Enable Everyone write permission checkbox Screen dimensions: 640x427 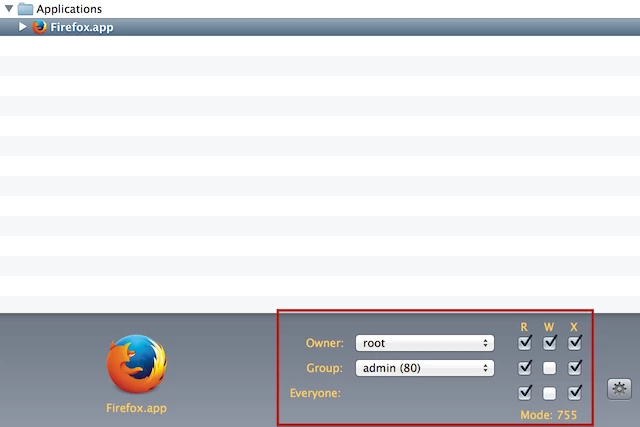(549, 394)
